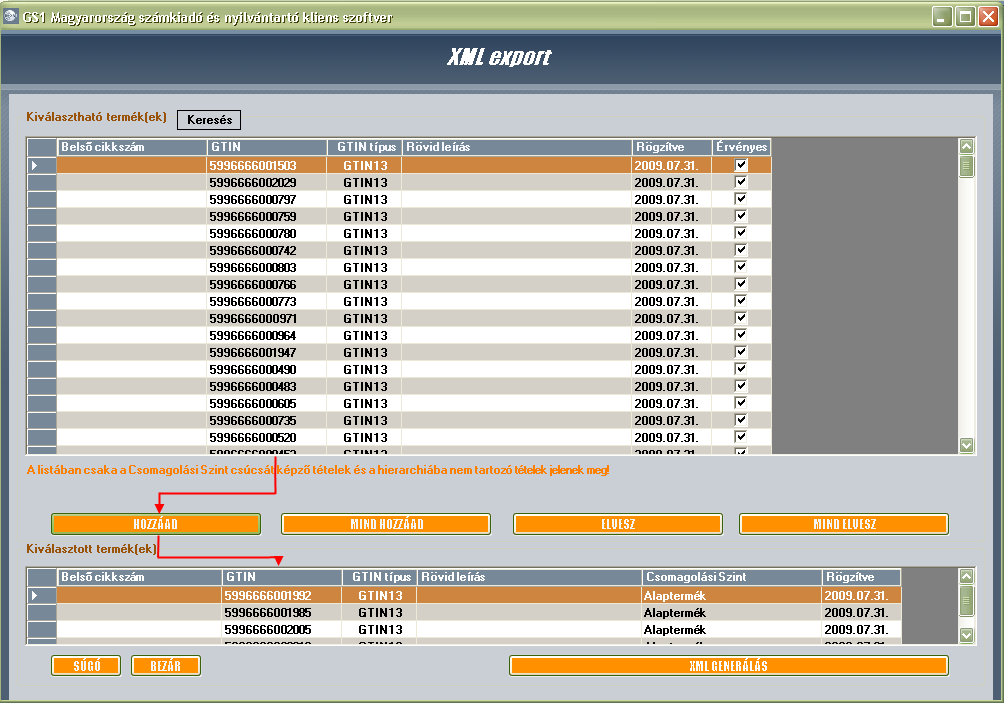Open help with the SÚGÓ button

tap(86, 666)
